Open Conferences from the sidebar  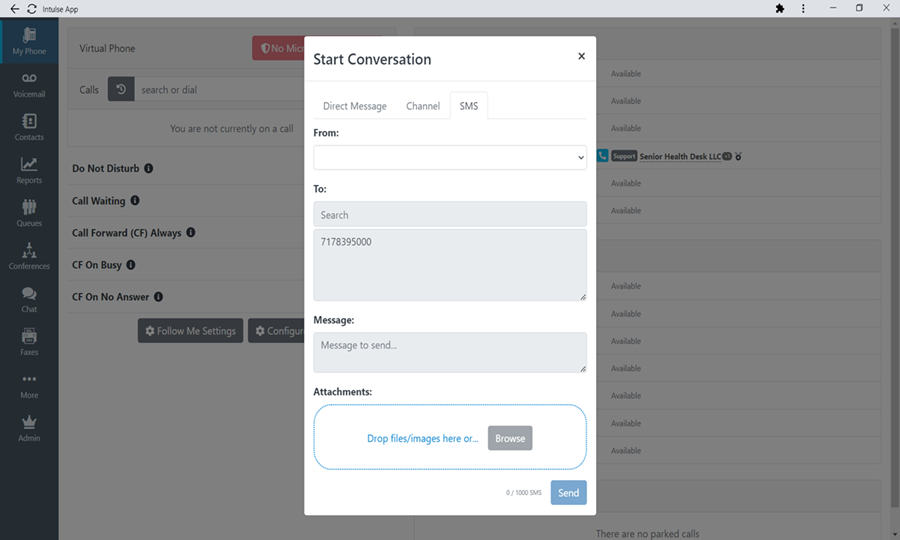pyautogui.click(x=29, y=256)
